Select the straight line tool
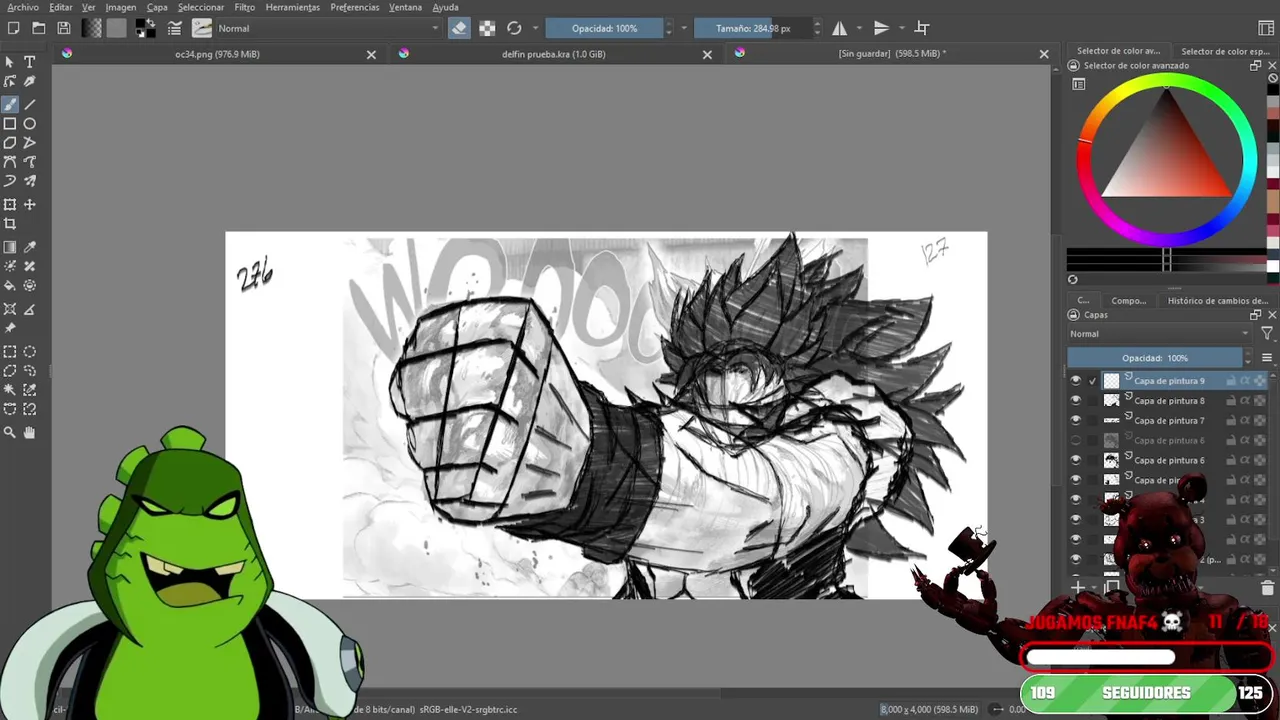Image resolution: width=1280 pixels, height=720 pixels. 30,104
